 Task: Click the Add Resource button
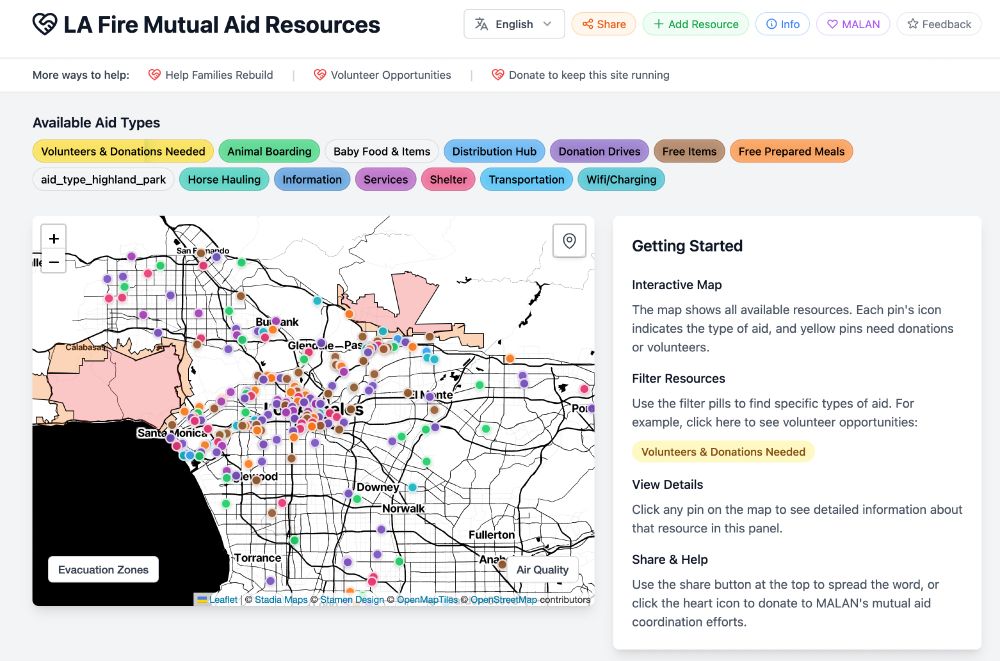[x=696, y=24]
